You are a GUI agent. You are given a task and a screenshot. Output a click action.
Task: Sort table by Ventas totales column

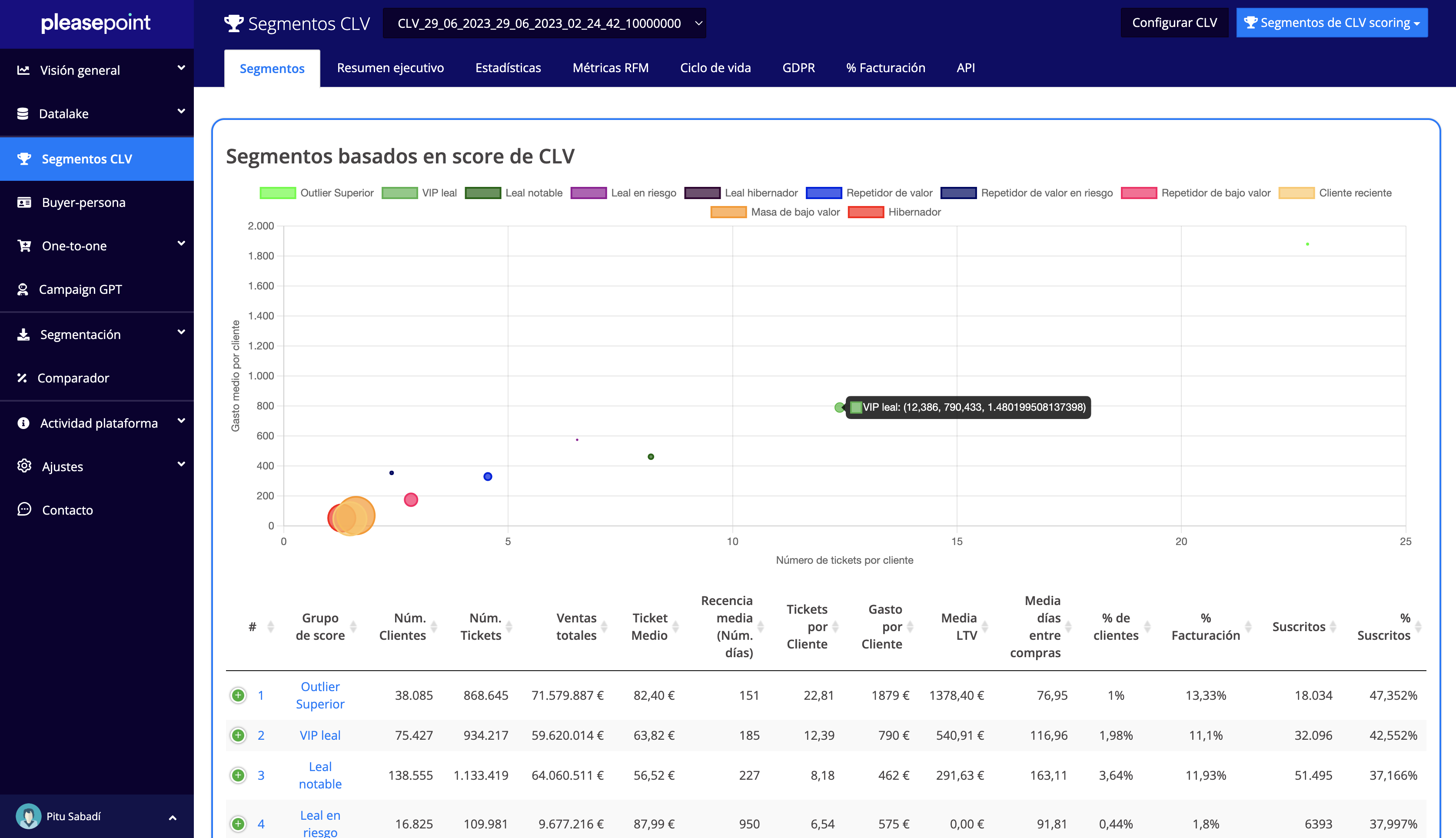tap(577, 626)
